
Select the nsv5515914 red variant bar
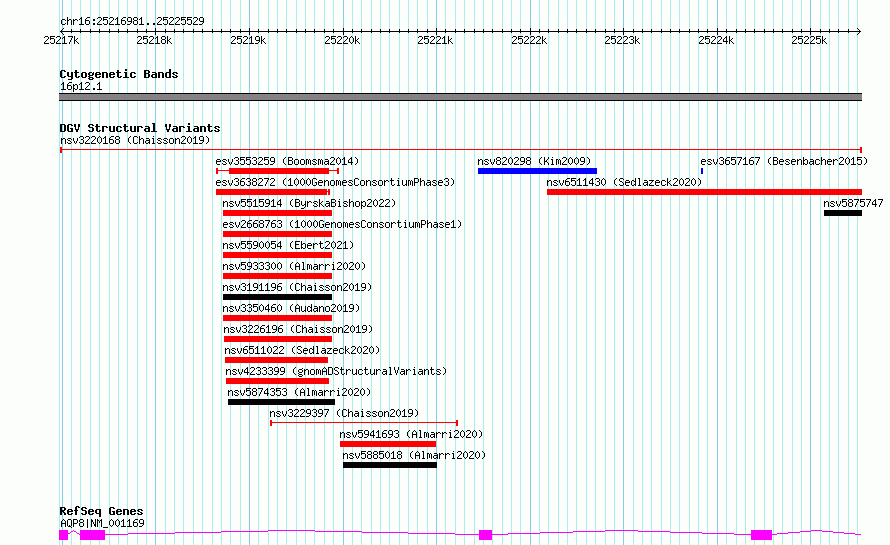click(x=277, y=213)
